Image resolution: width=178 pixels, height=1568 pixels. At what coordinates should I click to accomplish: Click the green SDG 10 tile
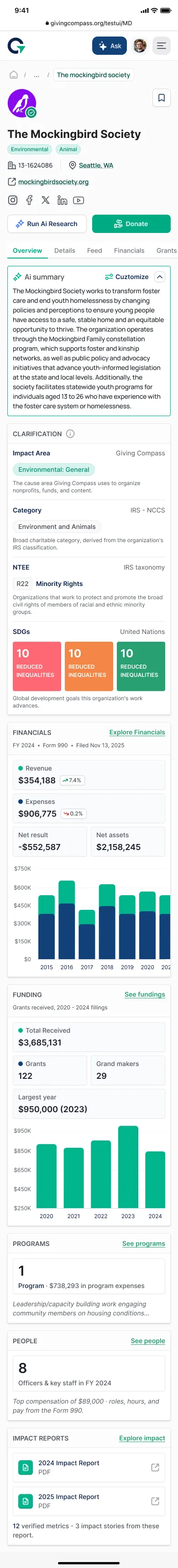(x=141, y=666)
